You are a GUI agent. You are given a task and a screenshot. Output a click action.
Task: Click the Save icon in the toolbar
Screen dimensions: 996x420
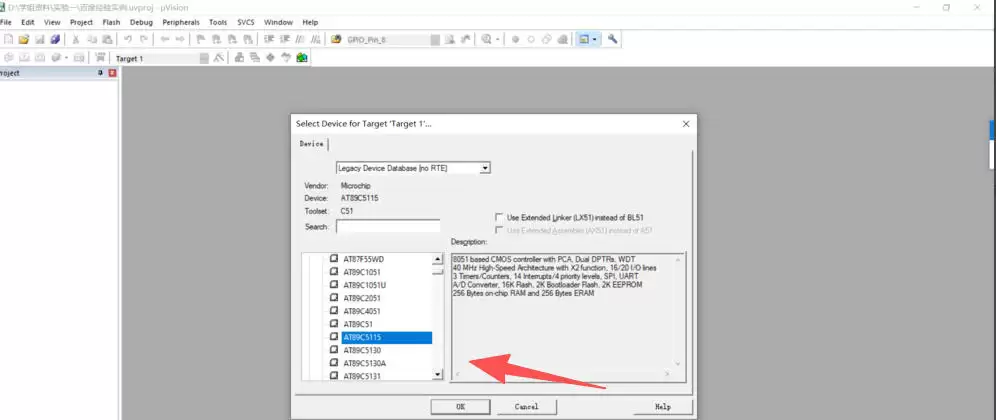click(39, 39)
